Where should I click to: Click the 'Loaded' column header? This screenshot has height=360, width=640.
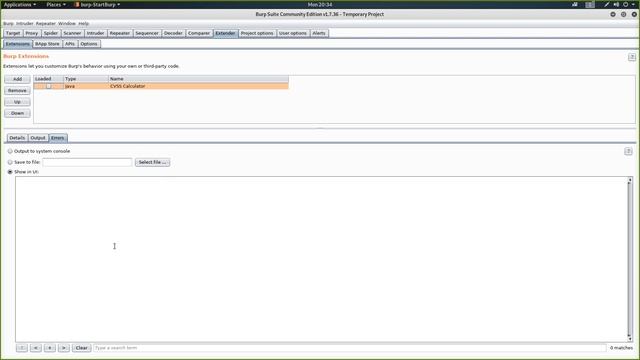(x=49, y=79)
